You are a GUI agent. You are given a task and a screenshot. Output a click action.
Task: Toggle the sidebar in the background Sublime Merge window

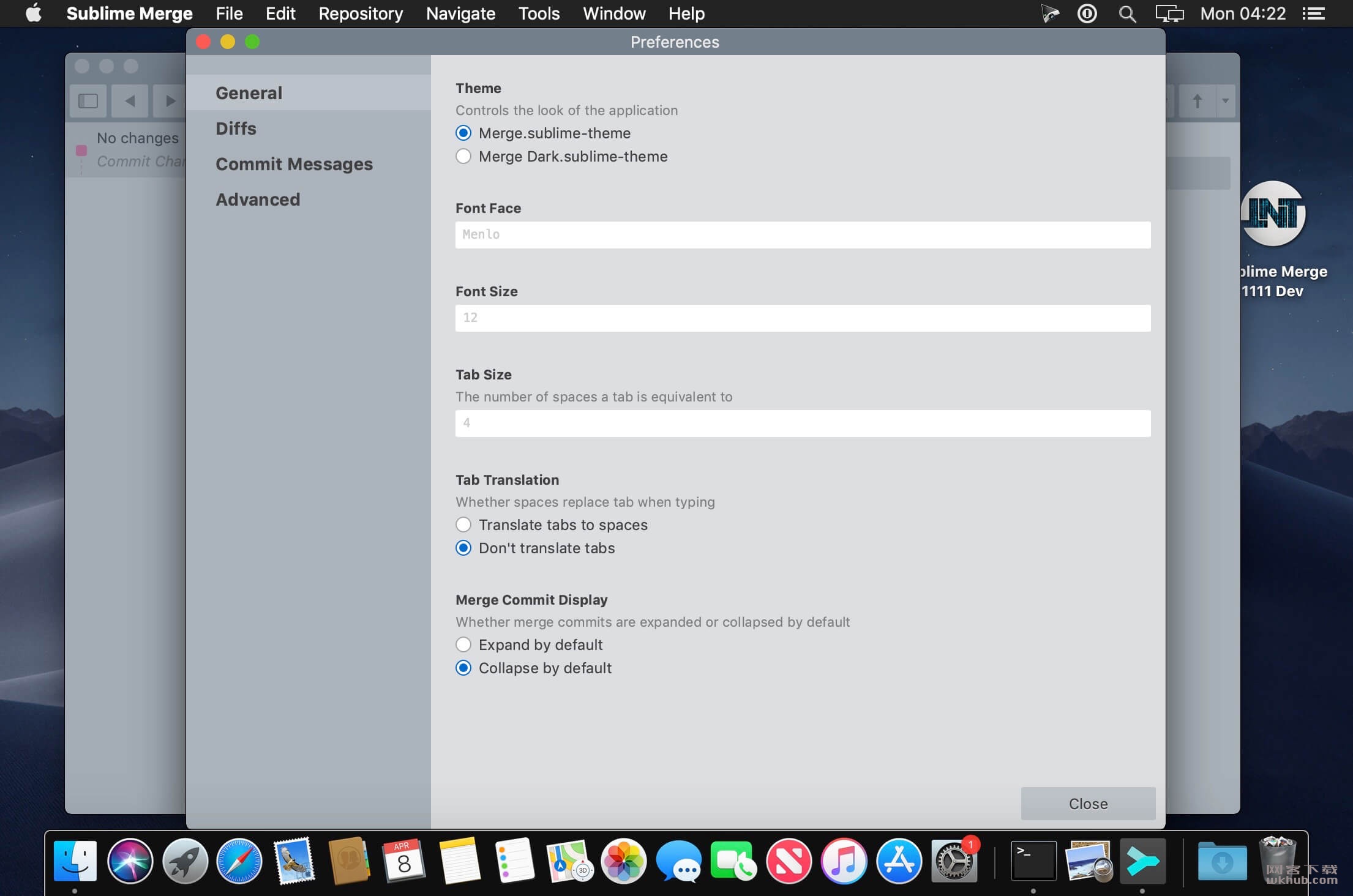click(88, 100)
